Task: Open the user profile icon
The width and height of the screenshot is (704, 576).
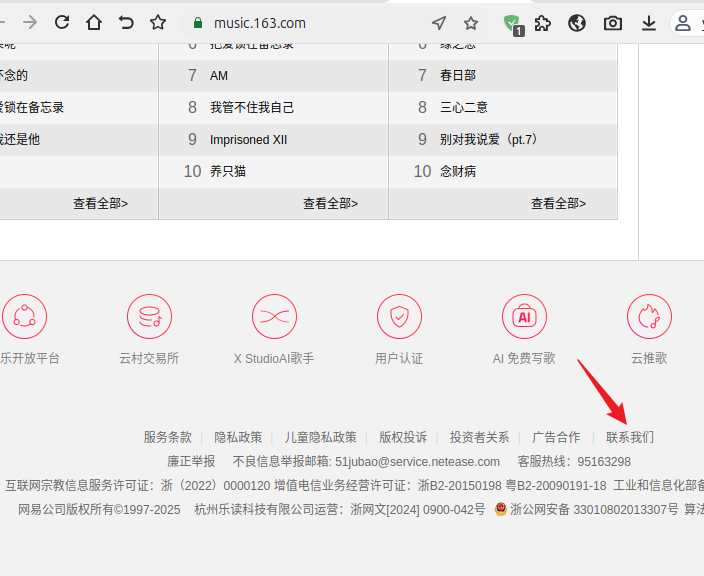Action: point(682,23)
